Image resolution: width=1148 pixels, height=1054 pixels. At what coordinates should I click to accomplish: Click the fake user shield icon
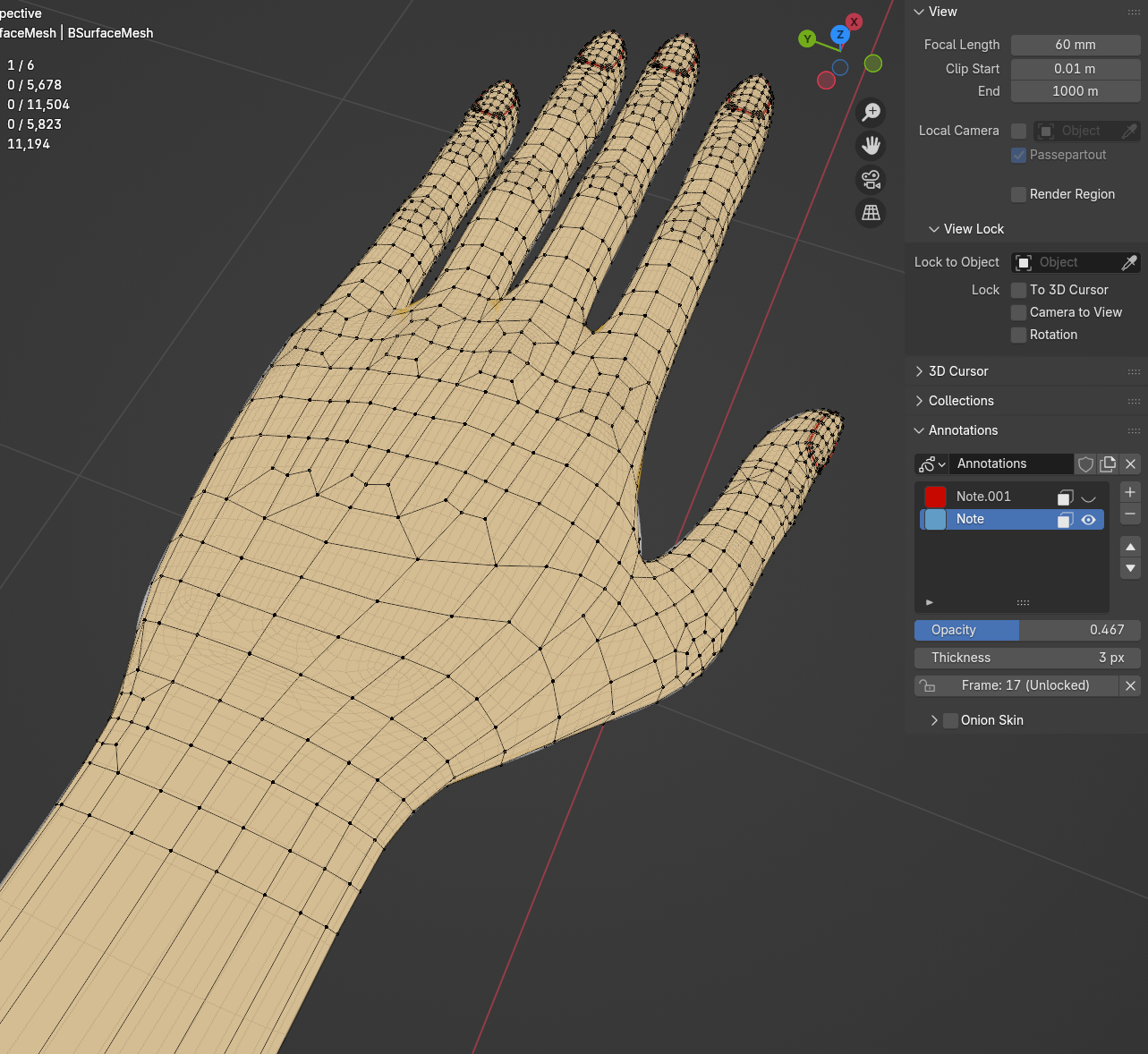1085,463
